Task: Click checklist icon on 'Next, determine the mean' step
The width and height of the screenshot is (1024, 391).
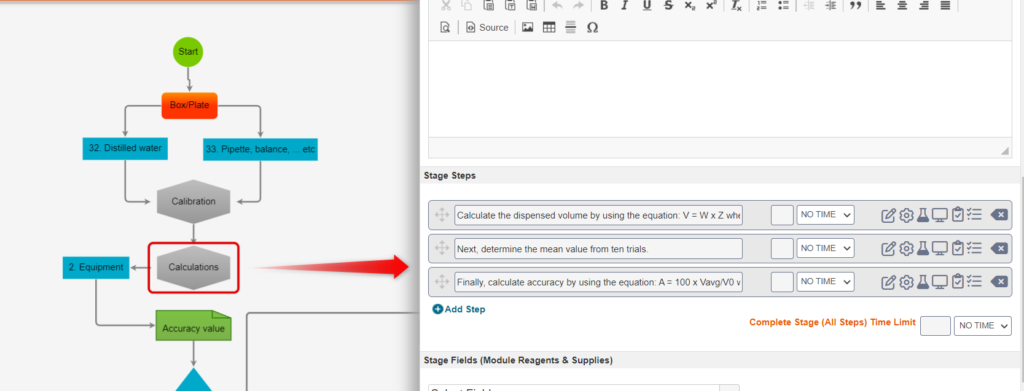Action: 974,248
